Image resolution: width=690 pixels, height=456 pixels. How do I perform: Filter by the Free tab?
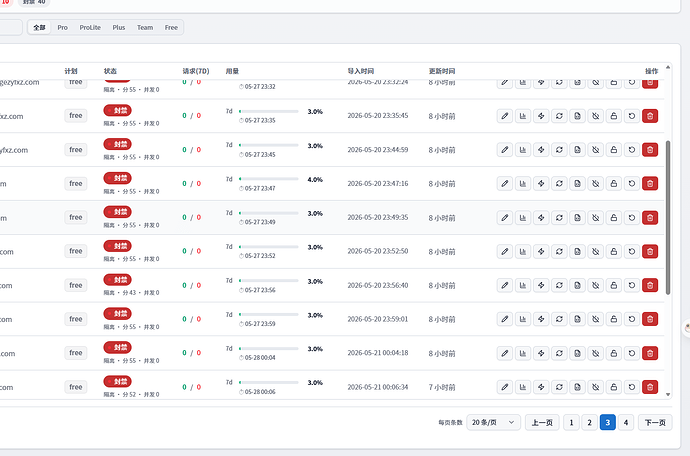click(171, 27)
